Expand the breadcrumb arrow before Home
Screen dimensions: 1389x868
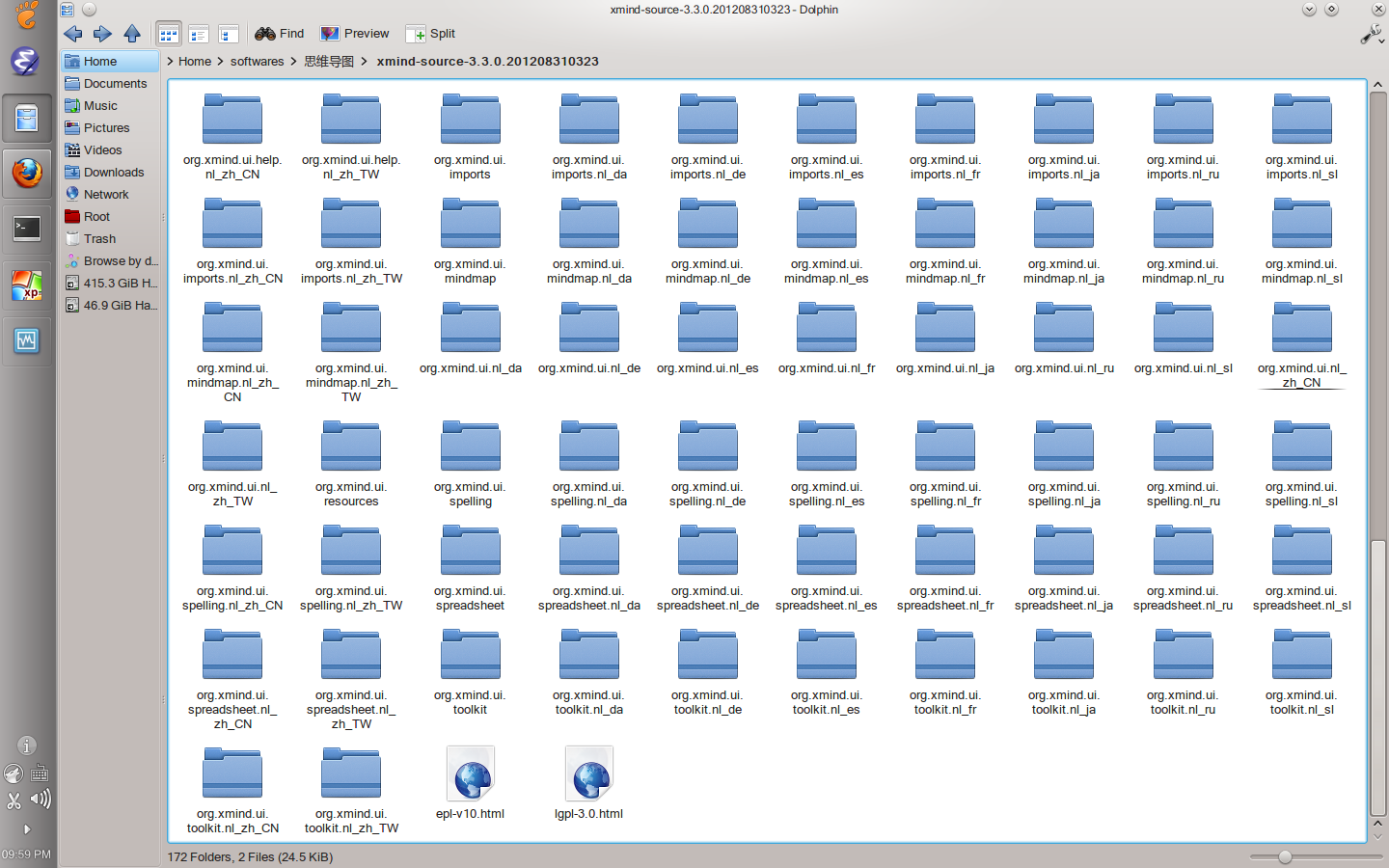click(x=170, y=61)
